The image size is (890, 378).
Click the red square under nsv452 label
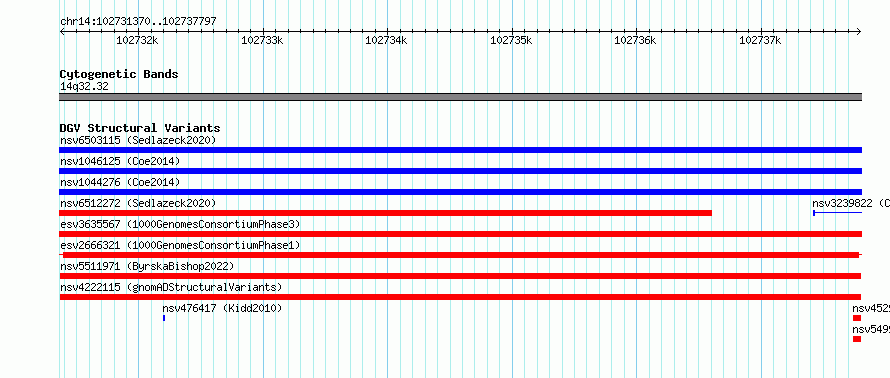coord(857,318)
